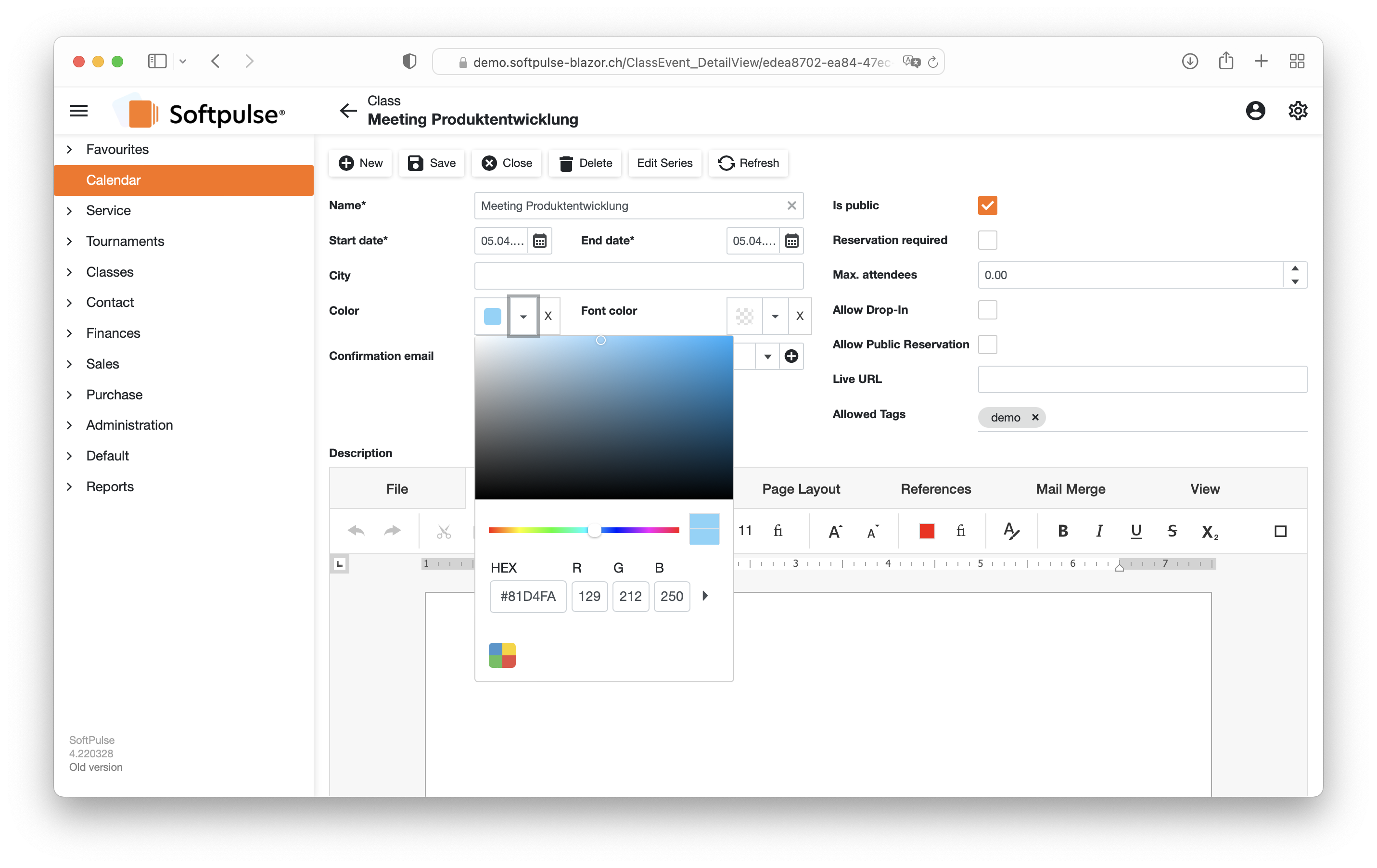Apply italic formatting
The image size is (1377, 868).
click(x=1099, y=531)
